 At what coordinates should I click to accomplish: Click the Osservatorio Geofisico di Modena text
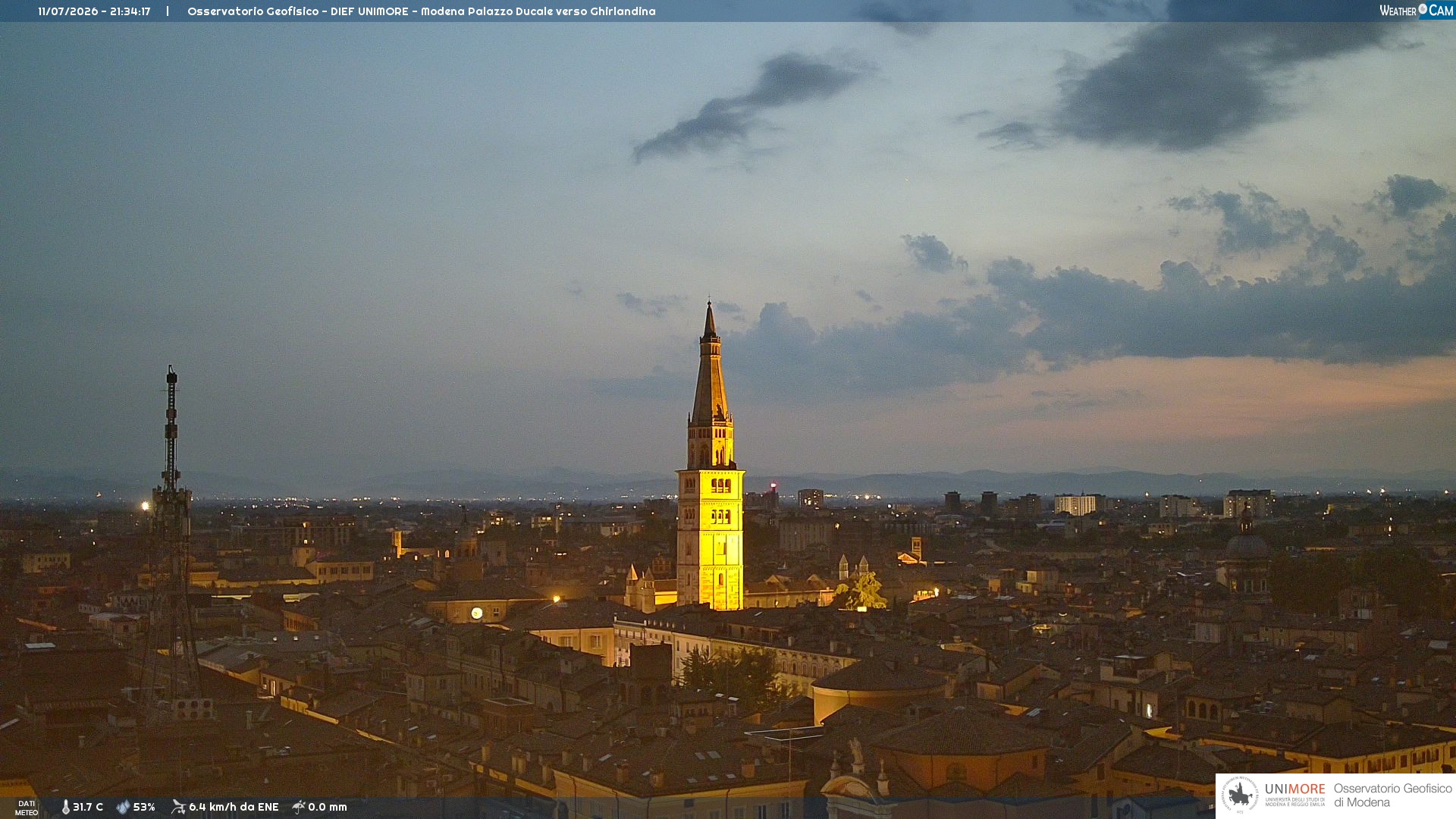[1392, 795]
